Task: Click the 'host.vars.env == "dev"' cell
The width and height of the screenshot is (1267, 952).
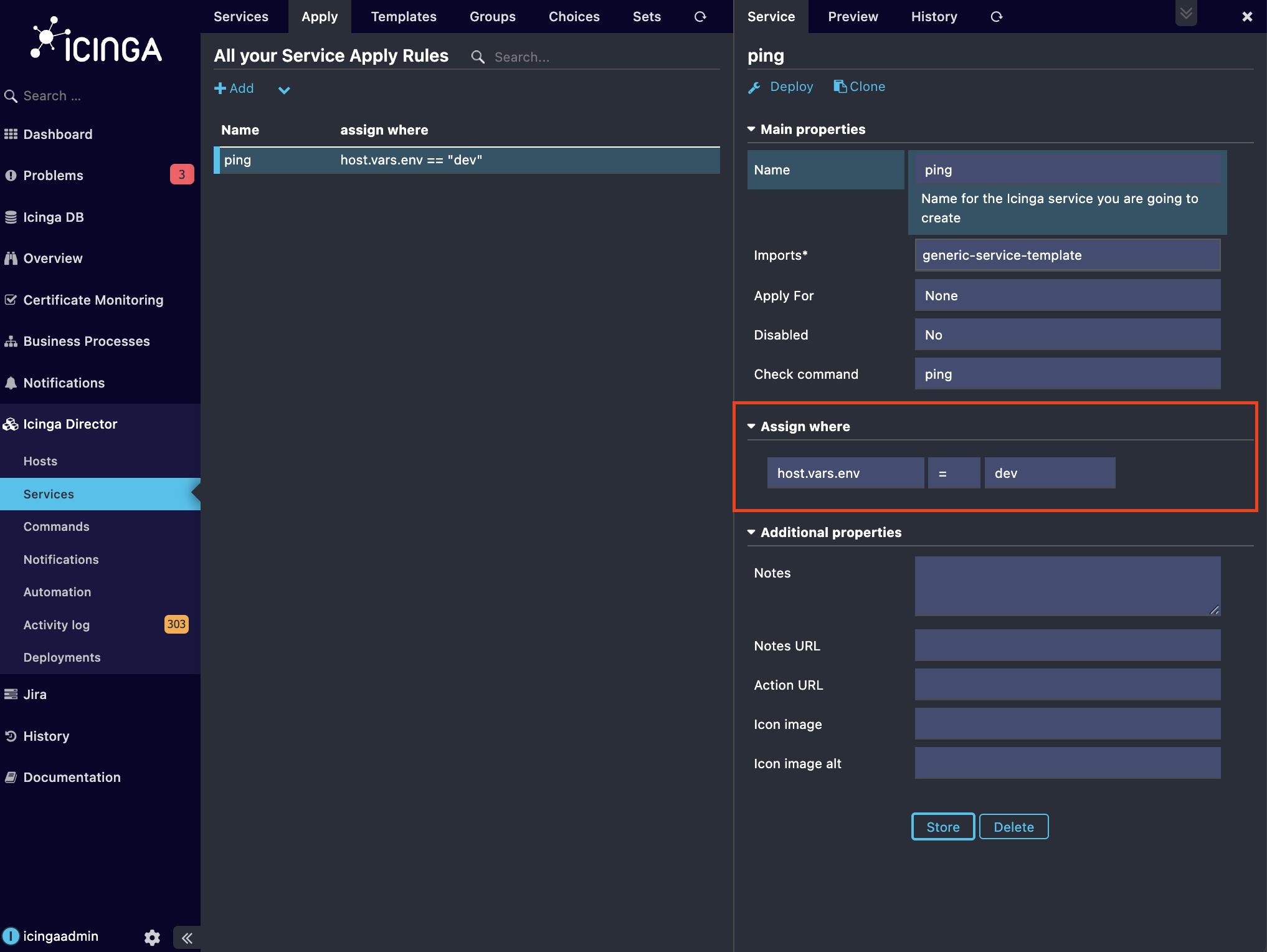Action: [x=411, y=160]
